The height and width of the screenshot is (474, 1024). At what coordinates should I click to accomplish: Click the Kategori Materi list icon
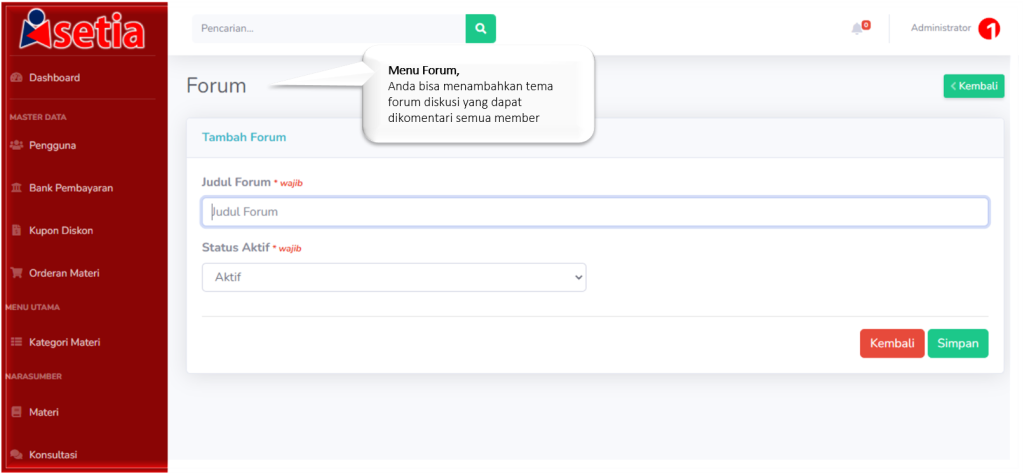click(17, 342)
